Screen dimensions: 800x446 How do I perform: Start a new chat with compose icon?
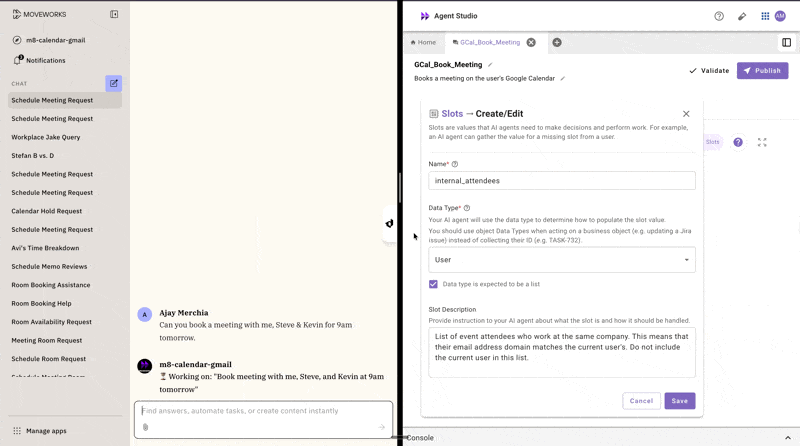point(113,83)
